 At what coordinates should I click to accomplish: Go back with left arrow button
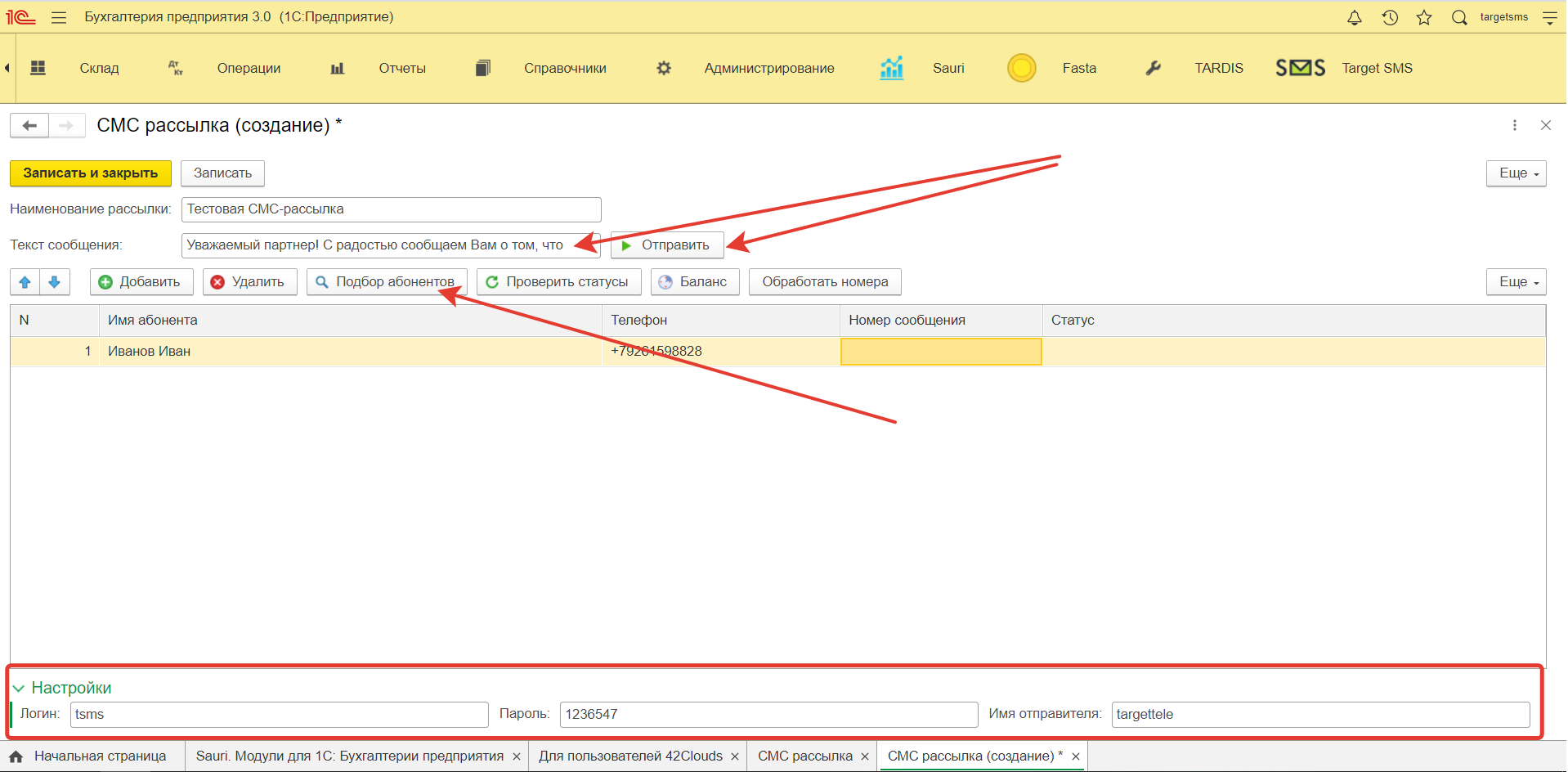click(29, 125)
